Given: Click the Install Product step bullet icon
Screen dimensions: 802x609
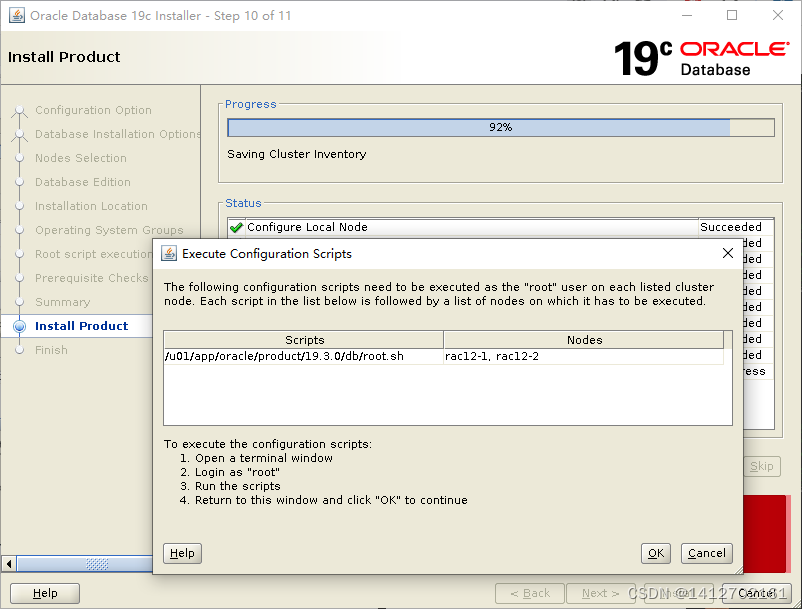Looking at the screenshot, I should coord(19,326).
